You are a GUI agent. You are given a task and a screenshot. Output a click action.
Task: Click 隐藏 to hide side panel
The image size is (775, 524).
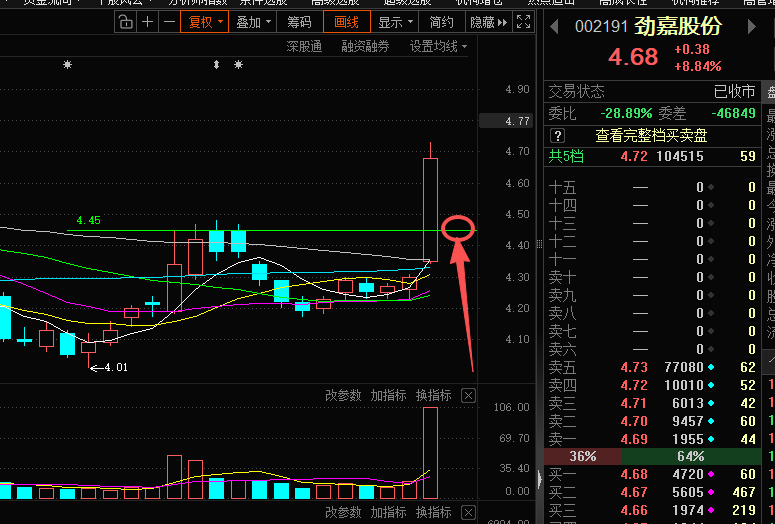click(x=488, y=22)
